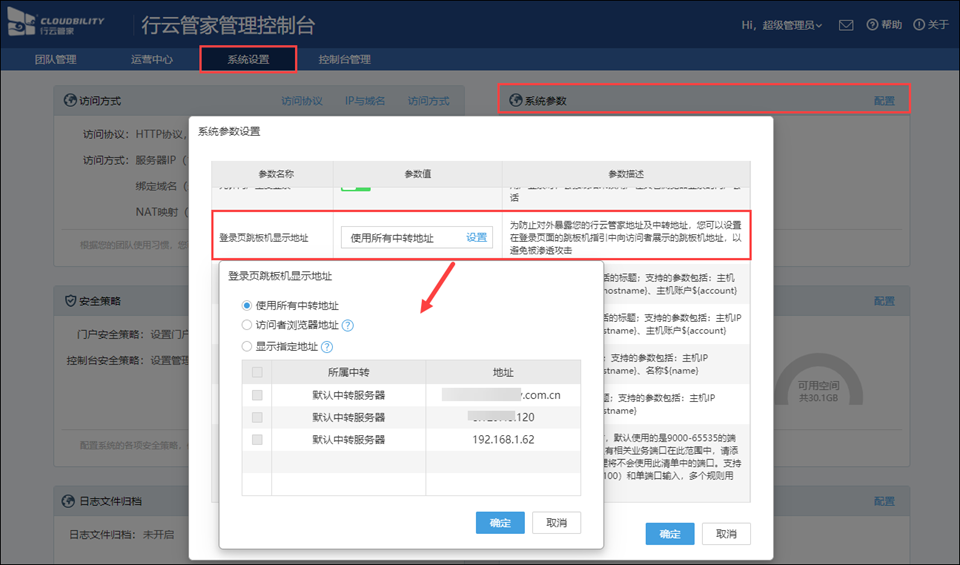Click the 配置 link in 系统参数 panel

(884, 101)
